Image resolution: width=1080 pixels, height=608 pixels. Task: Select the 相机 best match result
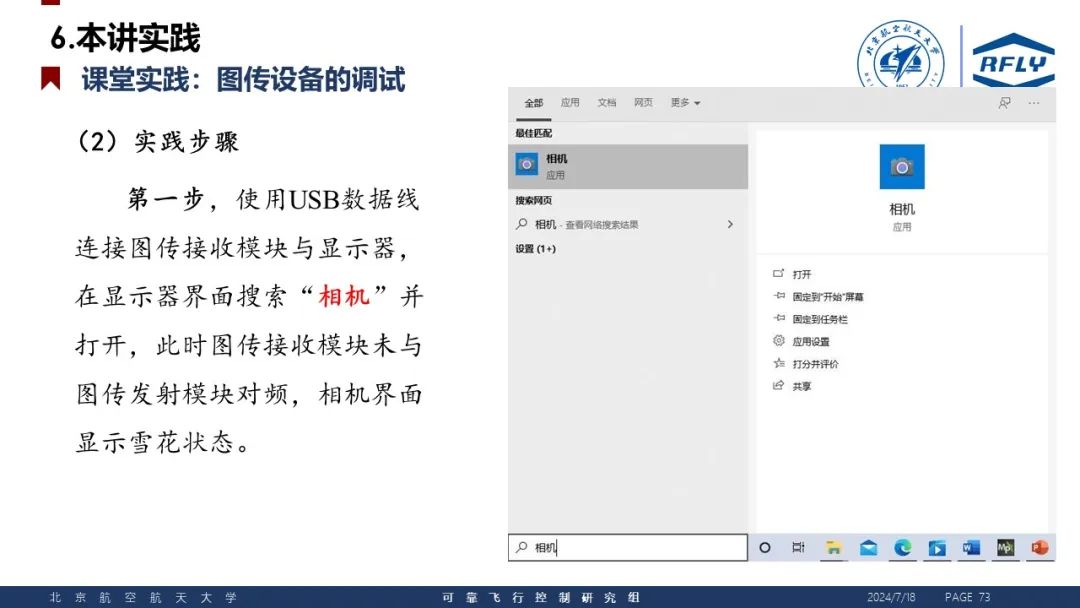point(628,166)
